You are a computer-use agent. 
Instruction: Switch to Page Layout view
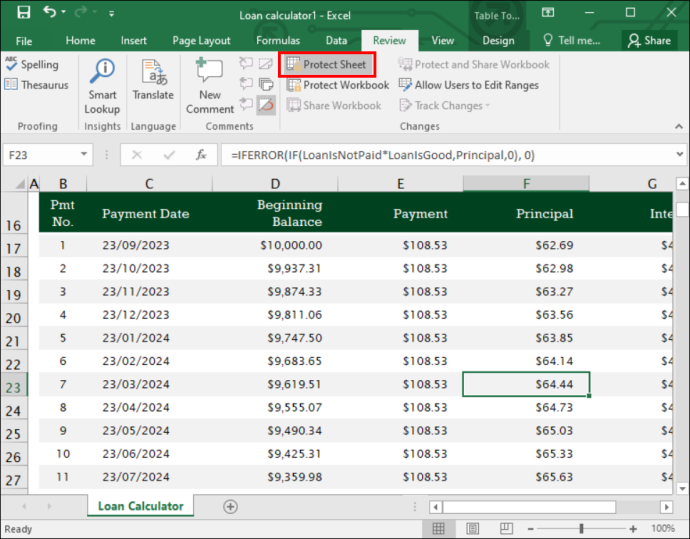[x=473, y=528]
